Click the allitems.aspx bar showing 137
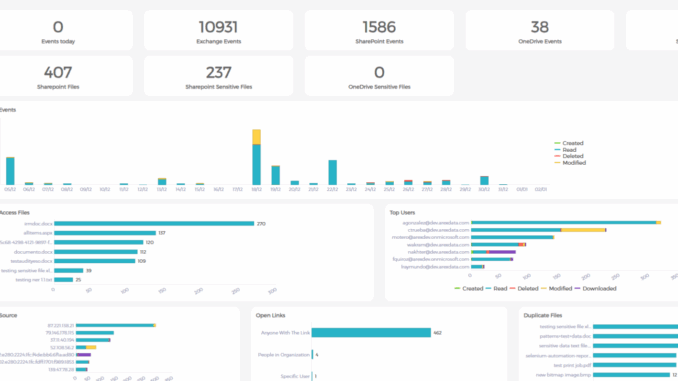 105,233
